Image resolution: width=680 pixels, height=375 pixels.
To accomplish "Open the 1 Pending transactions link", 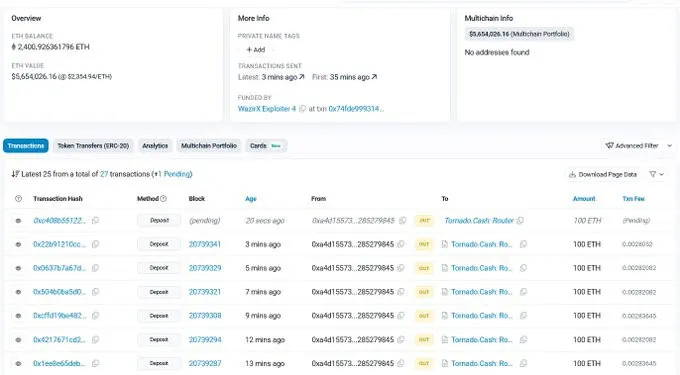I will tap(174, 174).
